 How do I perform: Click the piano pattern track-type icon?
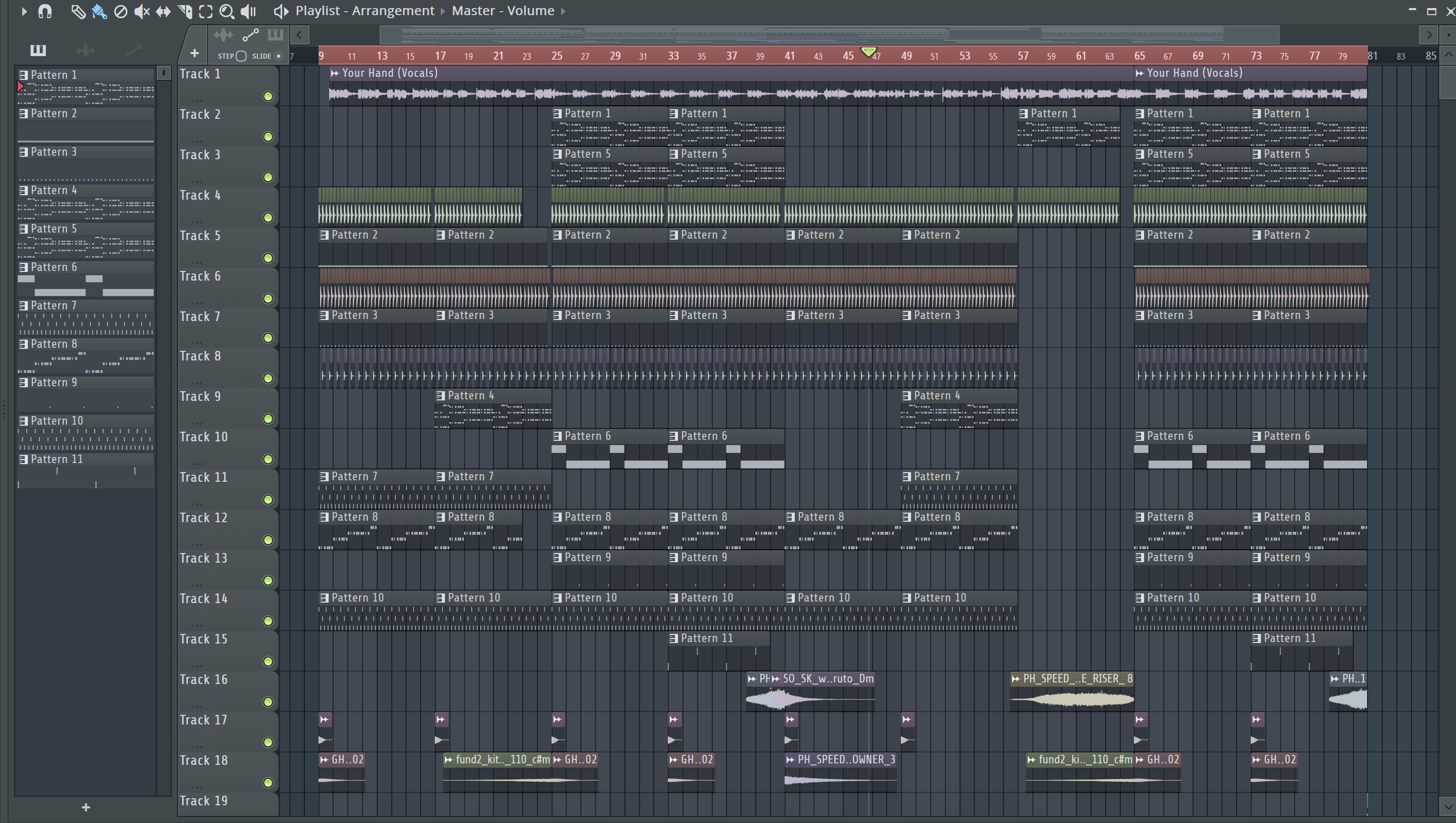point(275,35)
